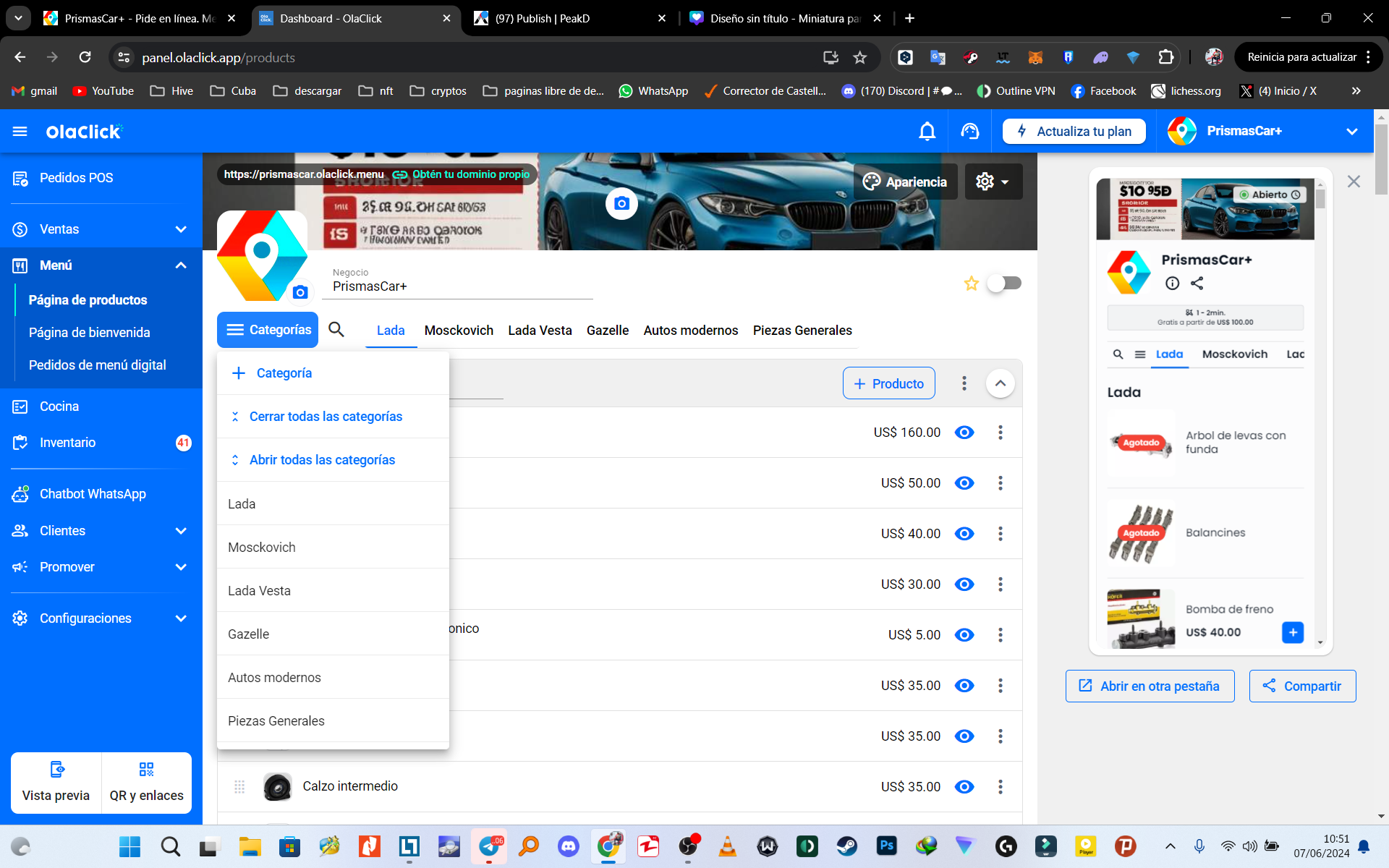
Task: Open the PrismasCar+ account dropdown
Action: coord(1263,131)
